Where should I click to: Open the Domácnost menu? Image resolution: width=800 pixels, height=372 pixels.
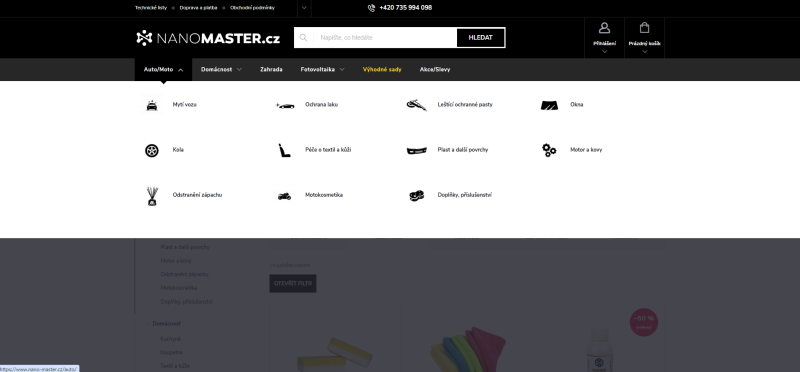[x=221, y=69]
